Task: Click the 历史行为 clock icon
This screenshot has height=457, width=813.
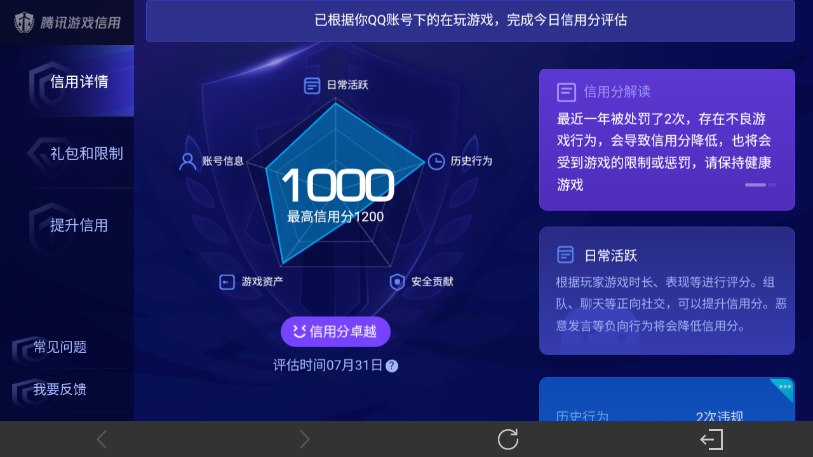Action: click(x=436, y=161)
